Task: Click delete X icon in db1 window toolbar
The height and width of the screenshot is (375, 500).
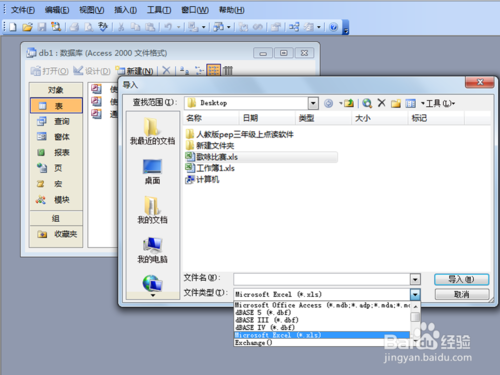Action: 166,70
